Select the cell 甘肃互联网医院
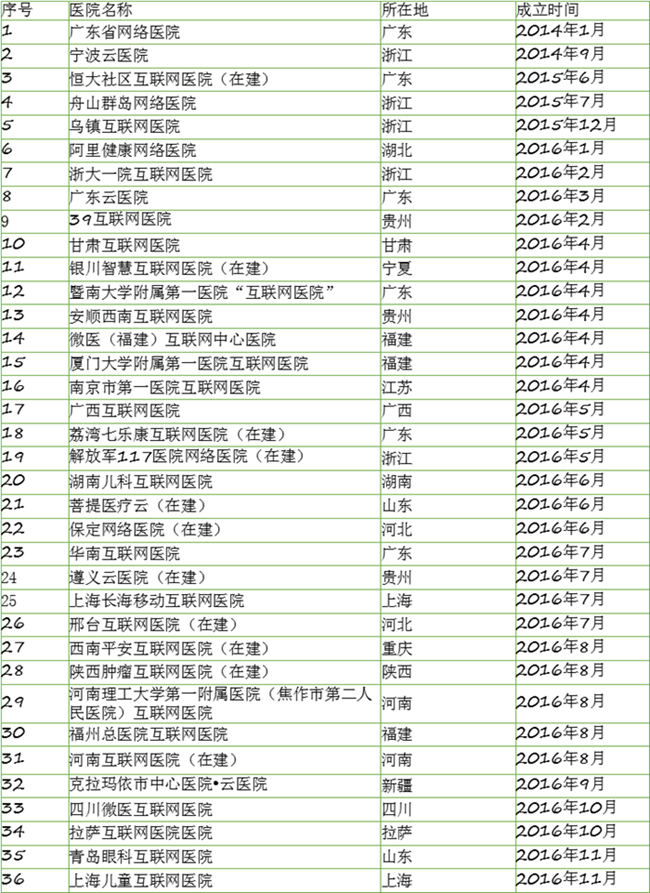 point(224,245)
